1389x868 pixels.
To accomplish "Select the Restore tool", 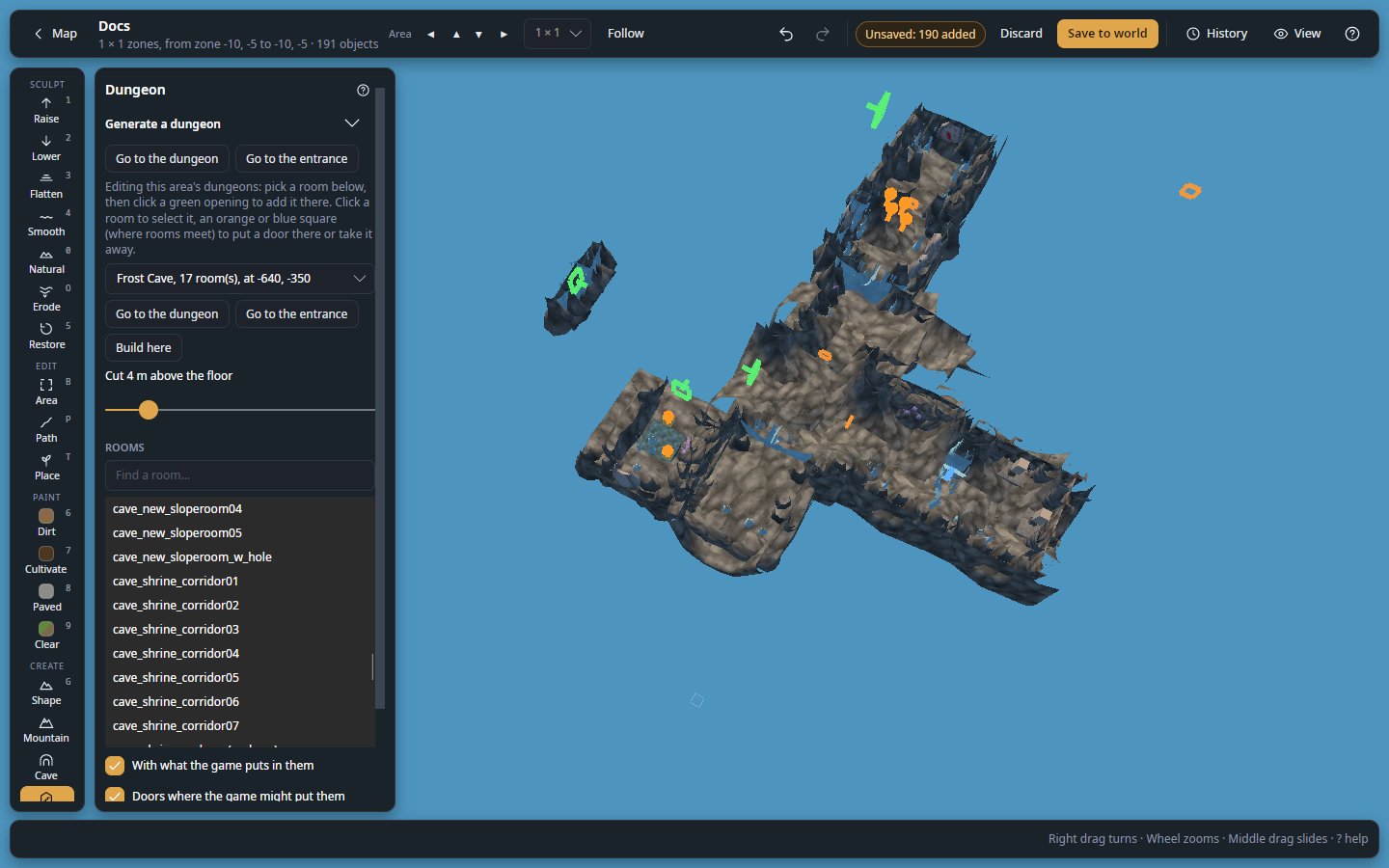I will pos(46,336).
